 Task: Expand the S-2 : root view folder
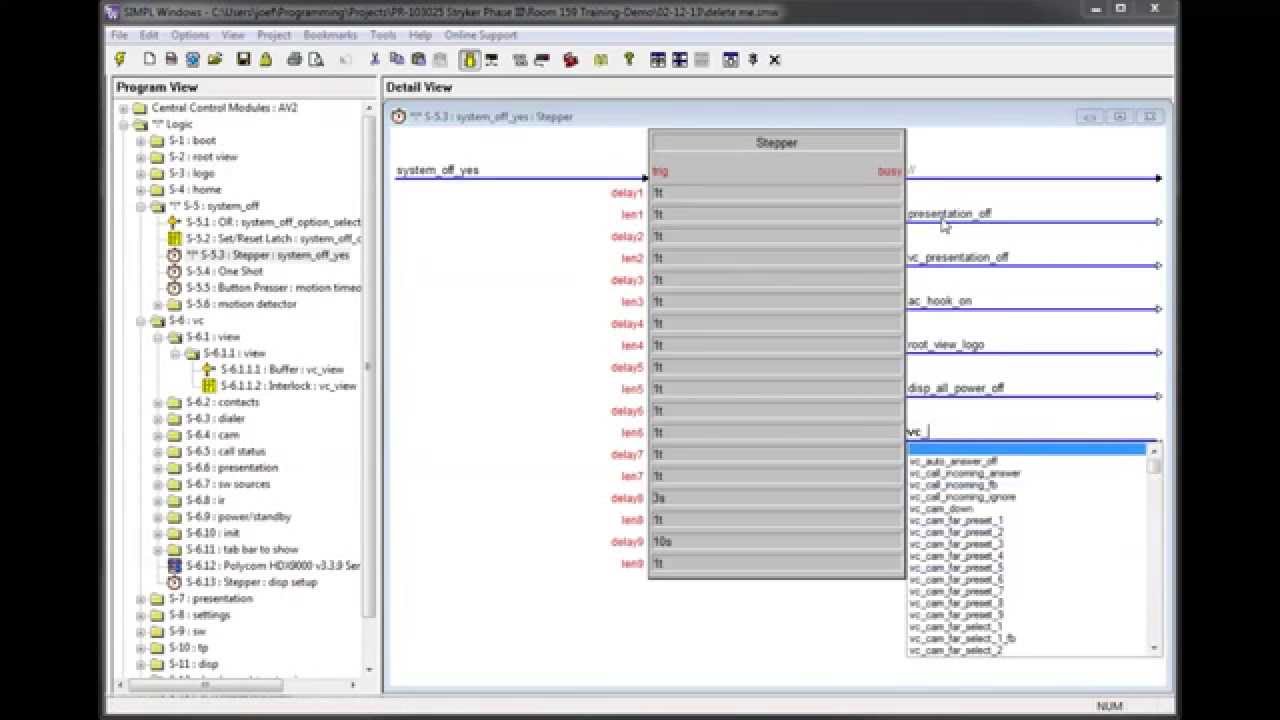coord(141,157)
